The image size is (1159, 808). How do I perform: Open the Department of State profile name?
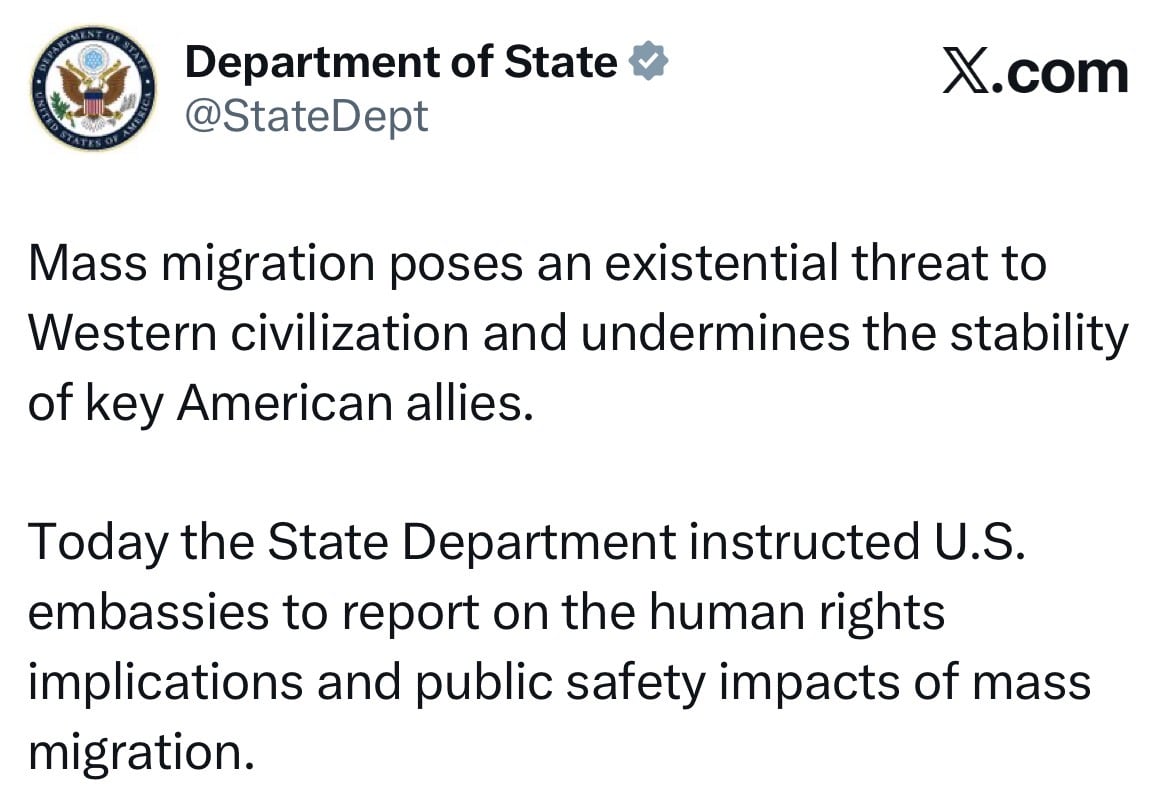tap(401, 63)
